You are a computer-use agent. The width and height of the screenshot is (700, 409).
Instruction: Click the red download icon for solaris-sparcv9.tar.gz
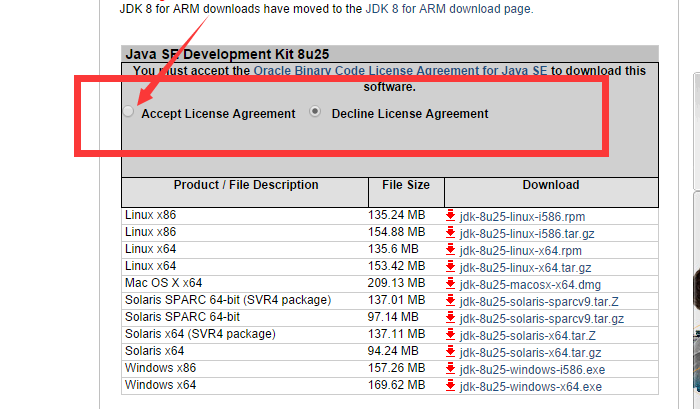tap(450, 317)
